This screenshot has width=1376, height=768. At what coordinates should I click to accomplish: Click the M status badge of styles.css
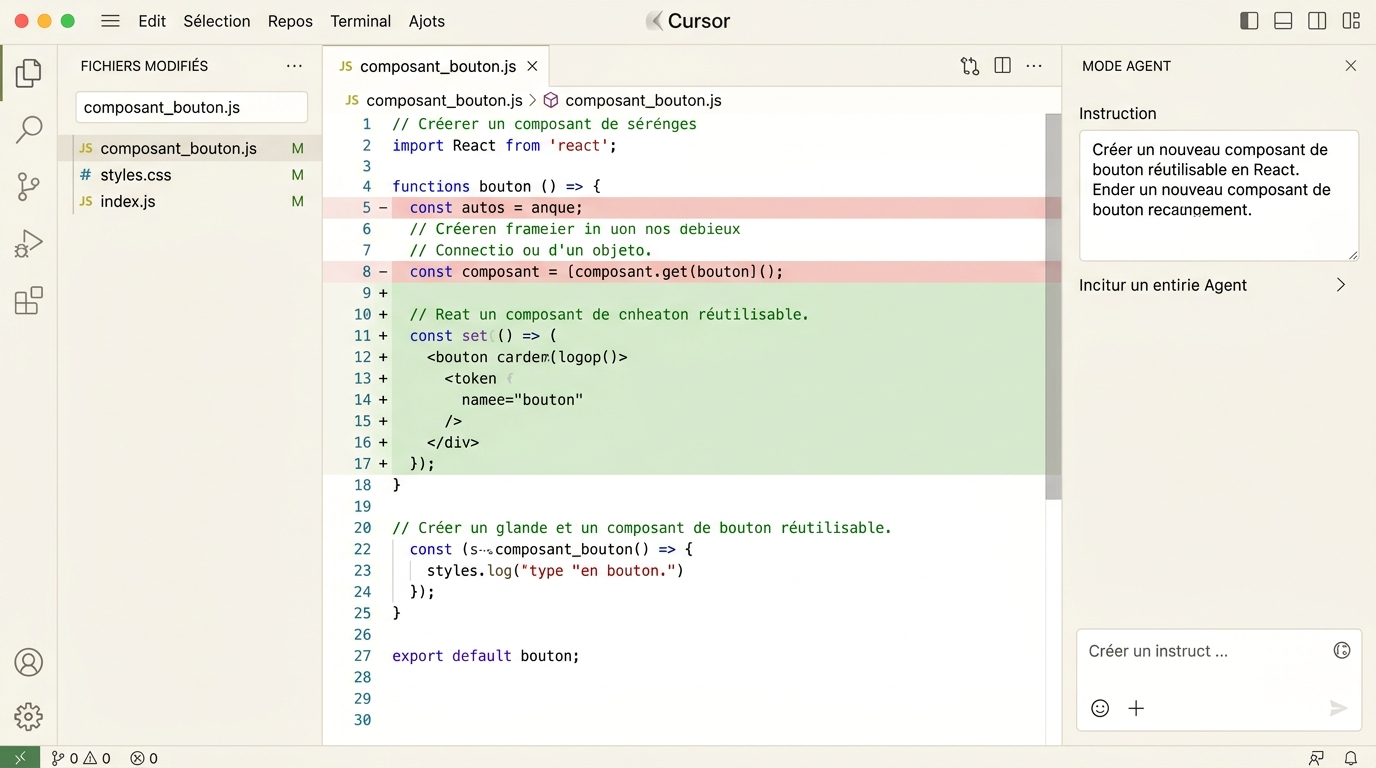tap(297, 175)
